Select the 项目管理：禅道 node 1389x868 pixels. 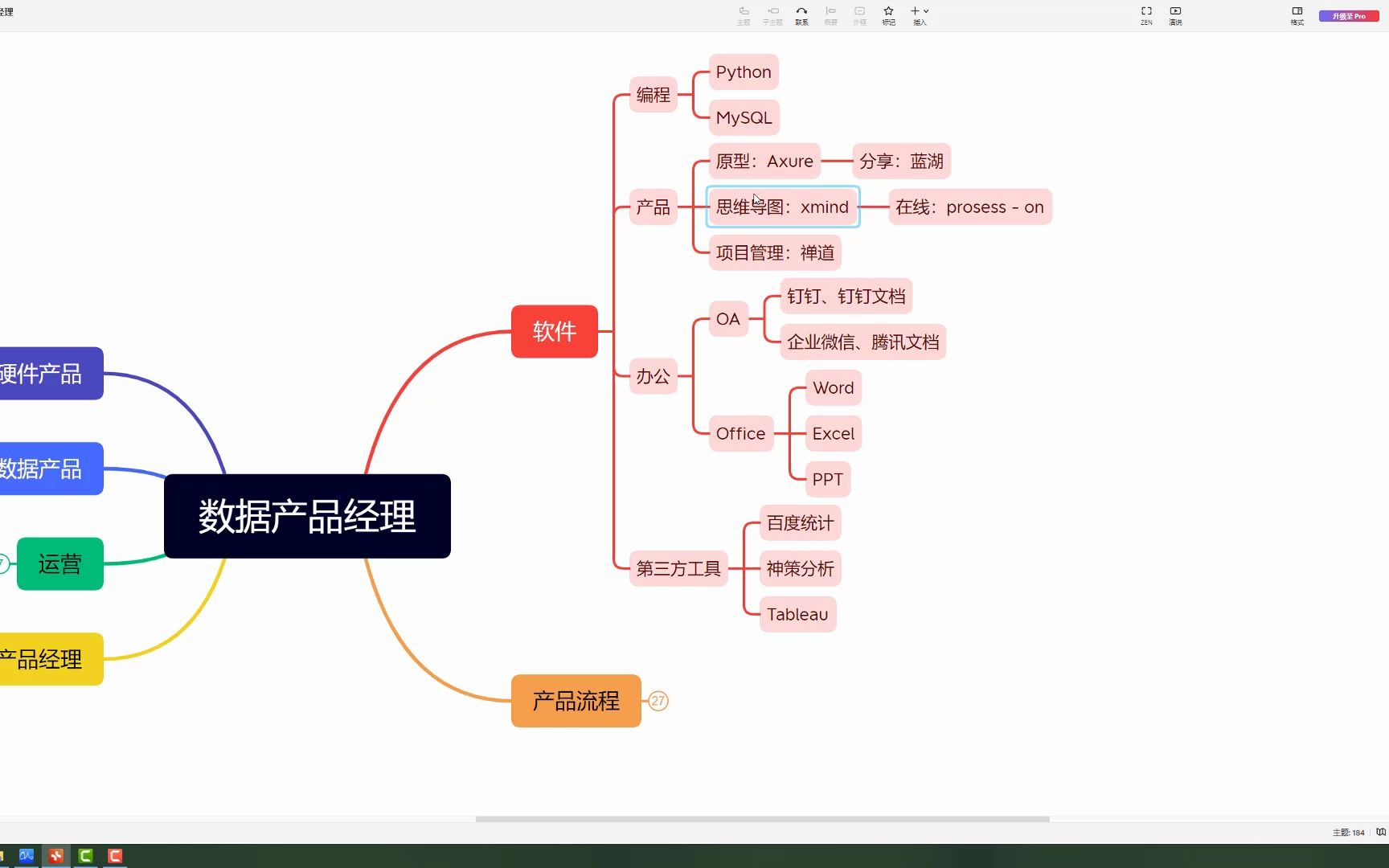[776, 253]
